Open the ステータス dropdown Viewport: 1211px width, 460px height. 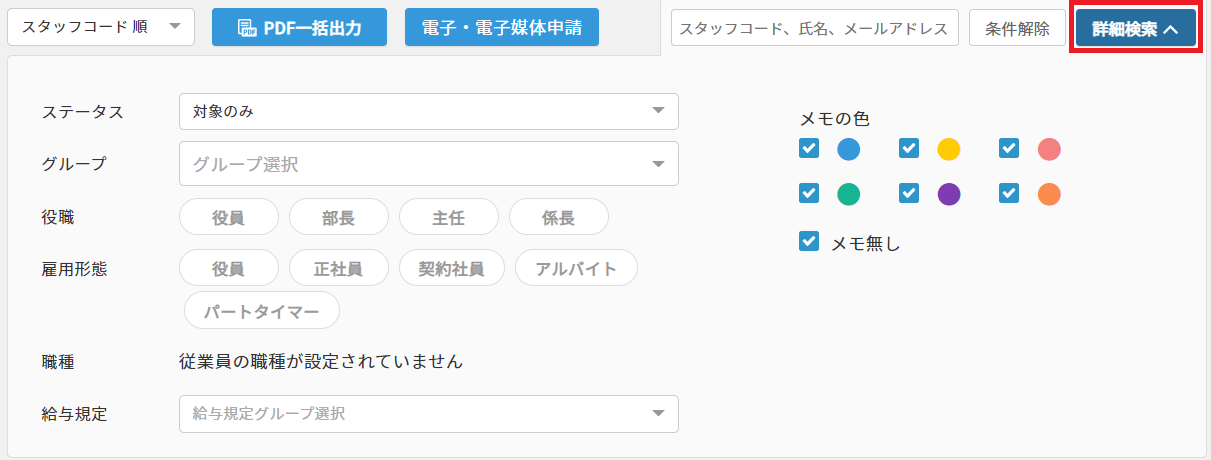tap(428, 111)
